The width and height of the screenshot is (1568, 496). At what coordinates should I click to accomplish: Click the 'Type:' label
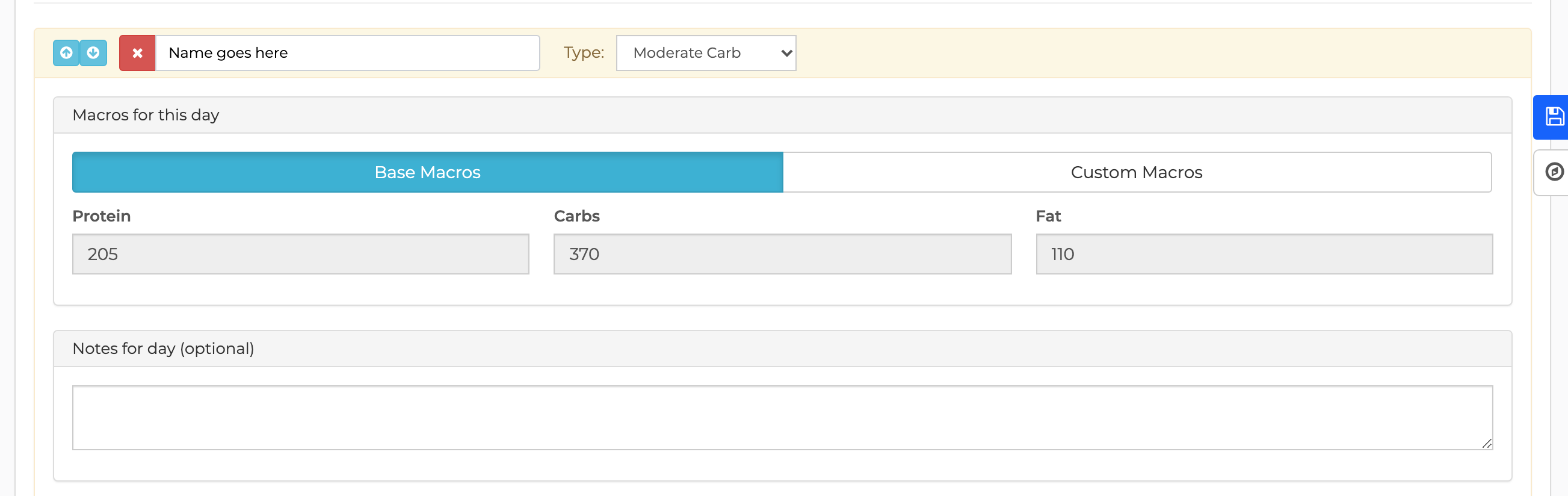click(x=583, y=53)
